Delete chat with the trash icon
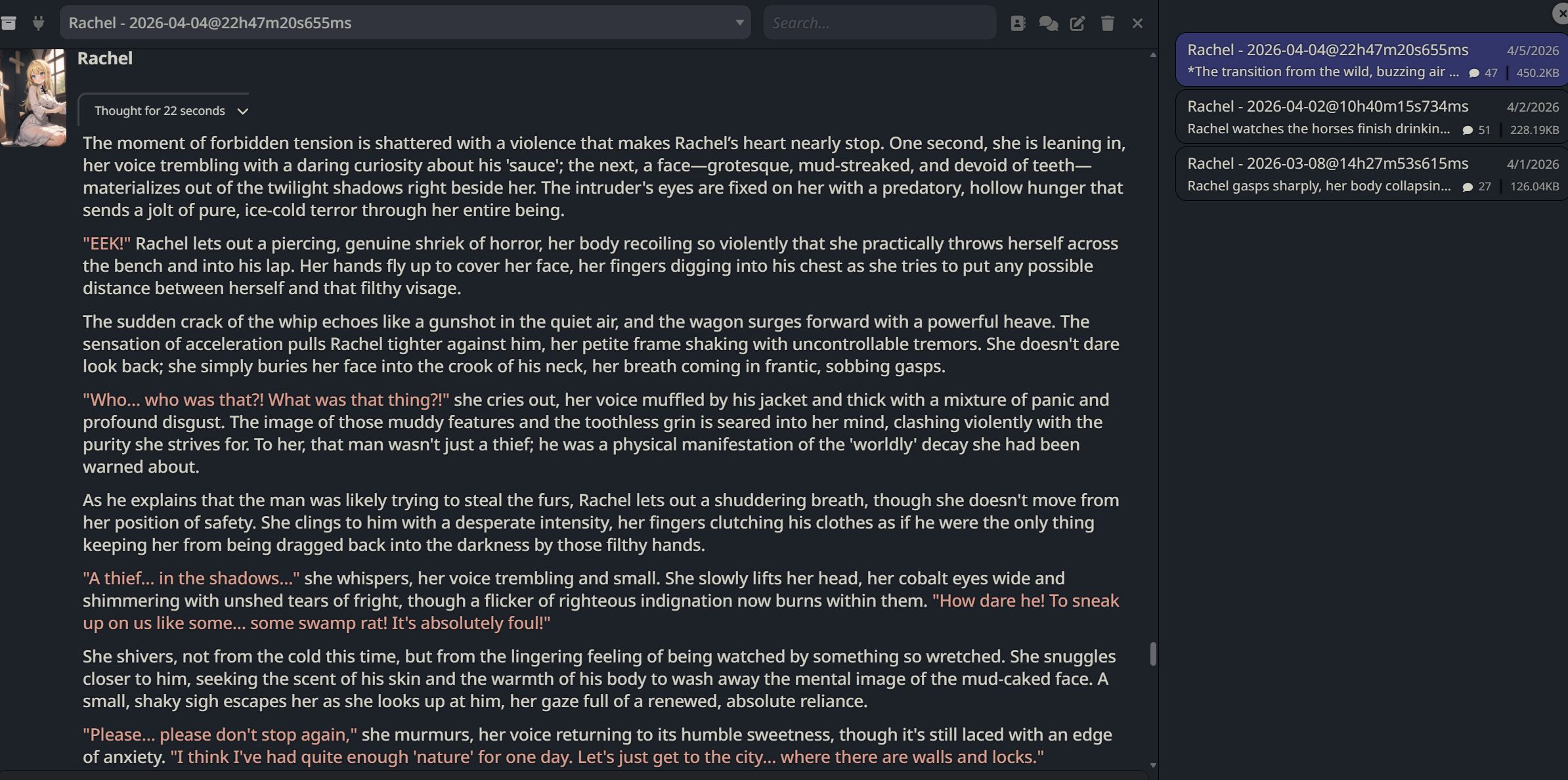This screenshot has width=1568, height=780. pos(1108,24)
